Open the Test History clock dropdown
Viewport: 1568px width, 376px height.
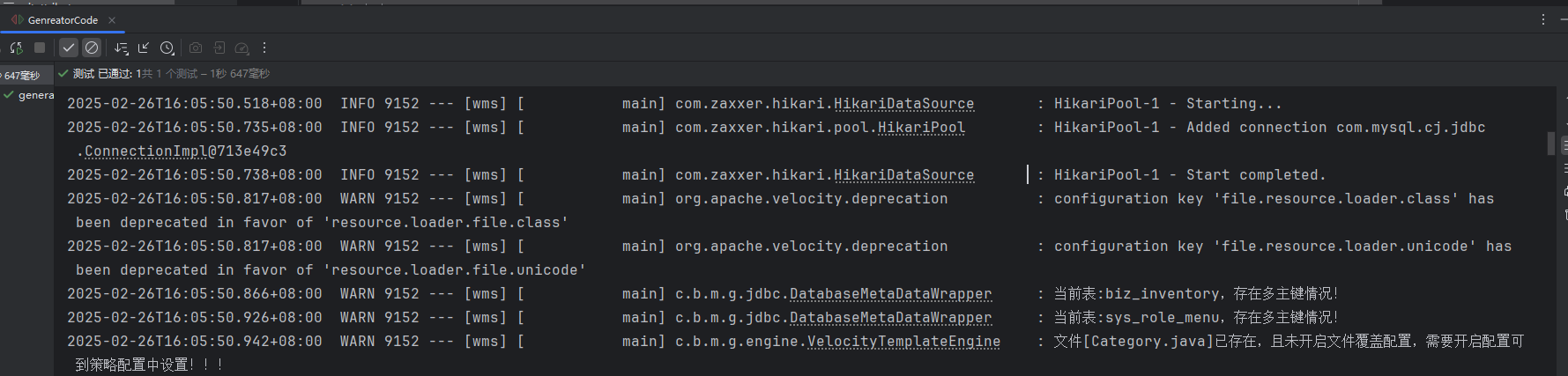point(167,48)
